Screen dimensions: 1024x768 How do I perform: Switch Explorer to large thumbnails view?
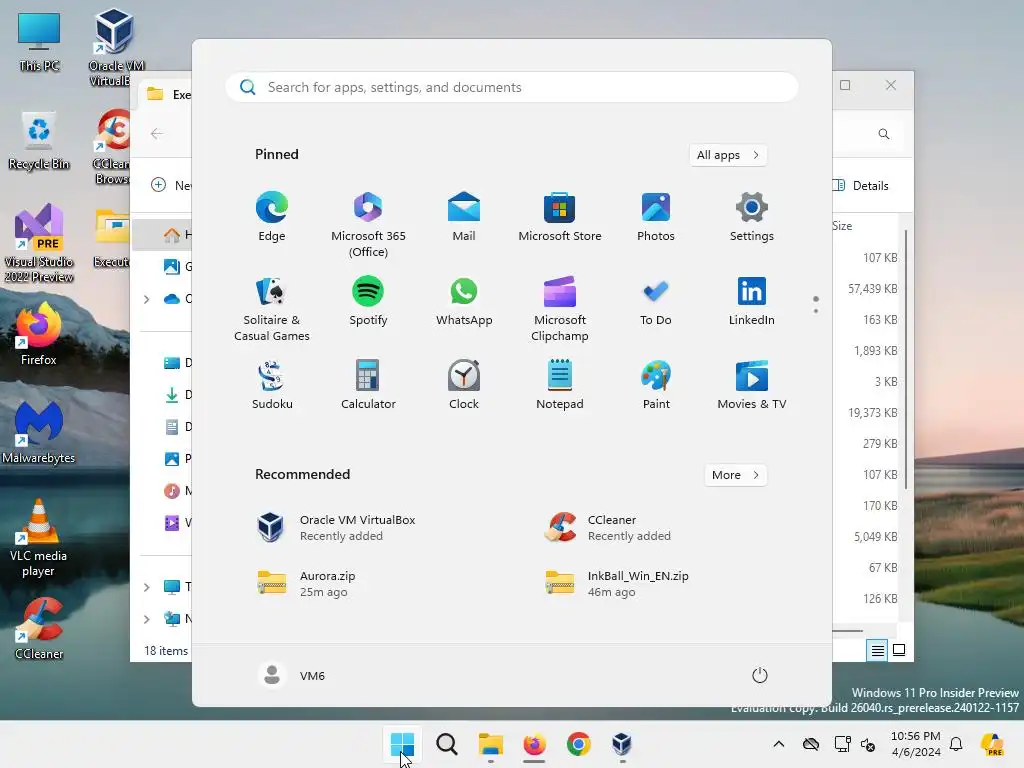click(899, 650)
